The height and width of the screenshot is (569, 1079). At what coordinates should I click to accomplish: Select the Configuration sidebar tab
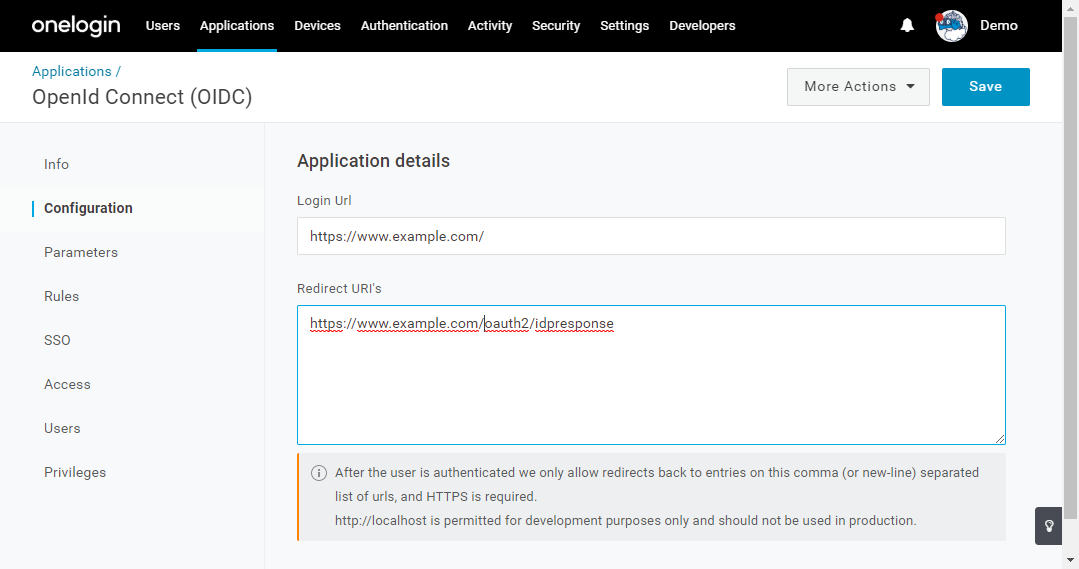(88, 208)
